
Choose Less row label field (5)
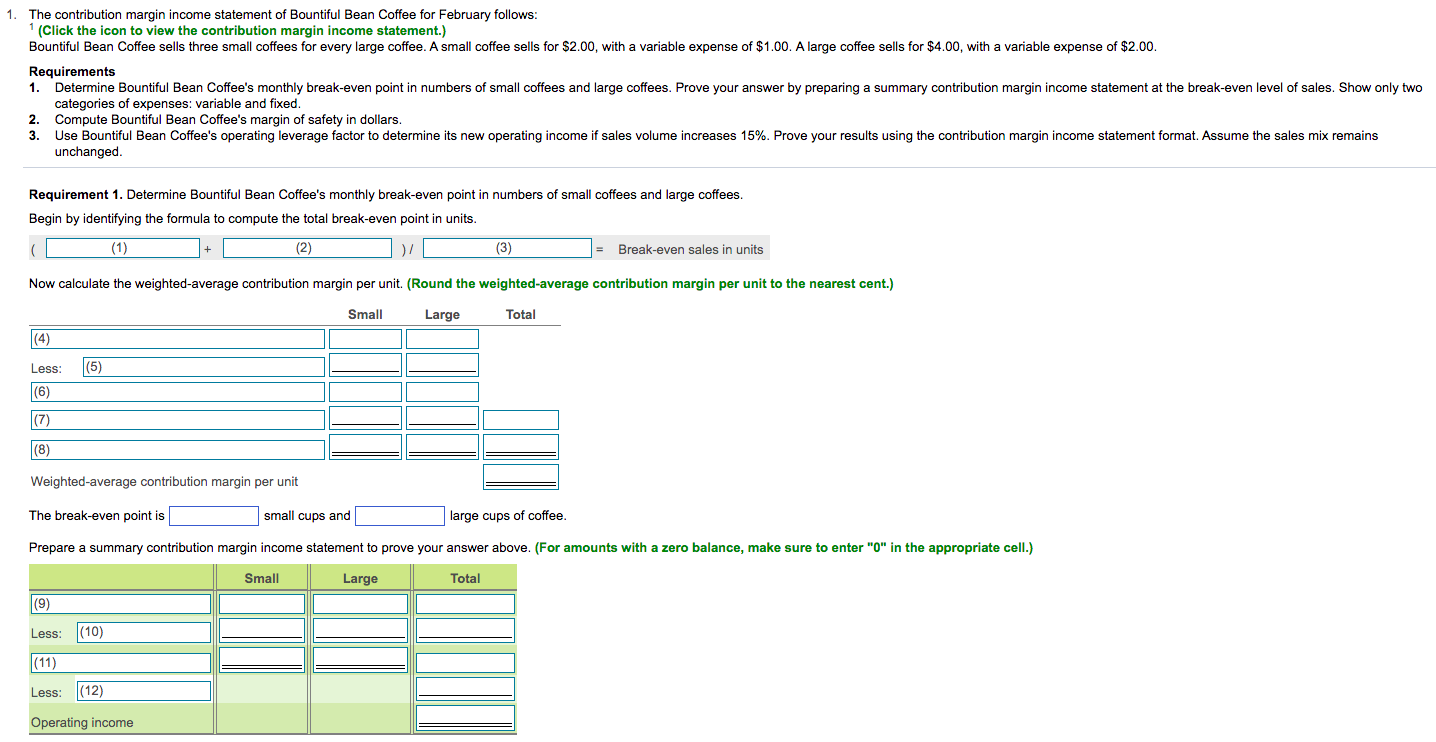tap(203, 367)
